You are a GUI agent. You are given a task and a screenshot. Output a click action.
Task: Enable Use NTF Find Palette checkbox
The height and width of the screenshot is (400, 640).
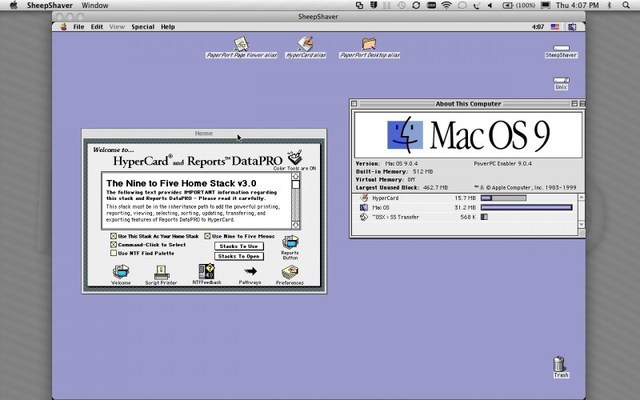click(113, 253)
